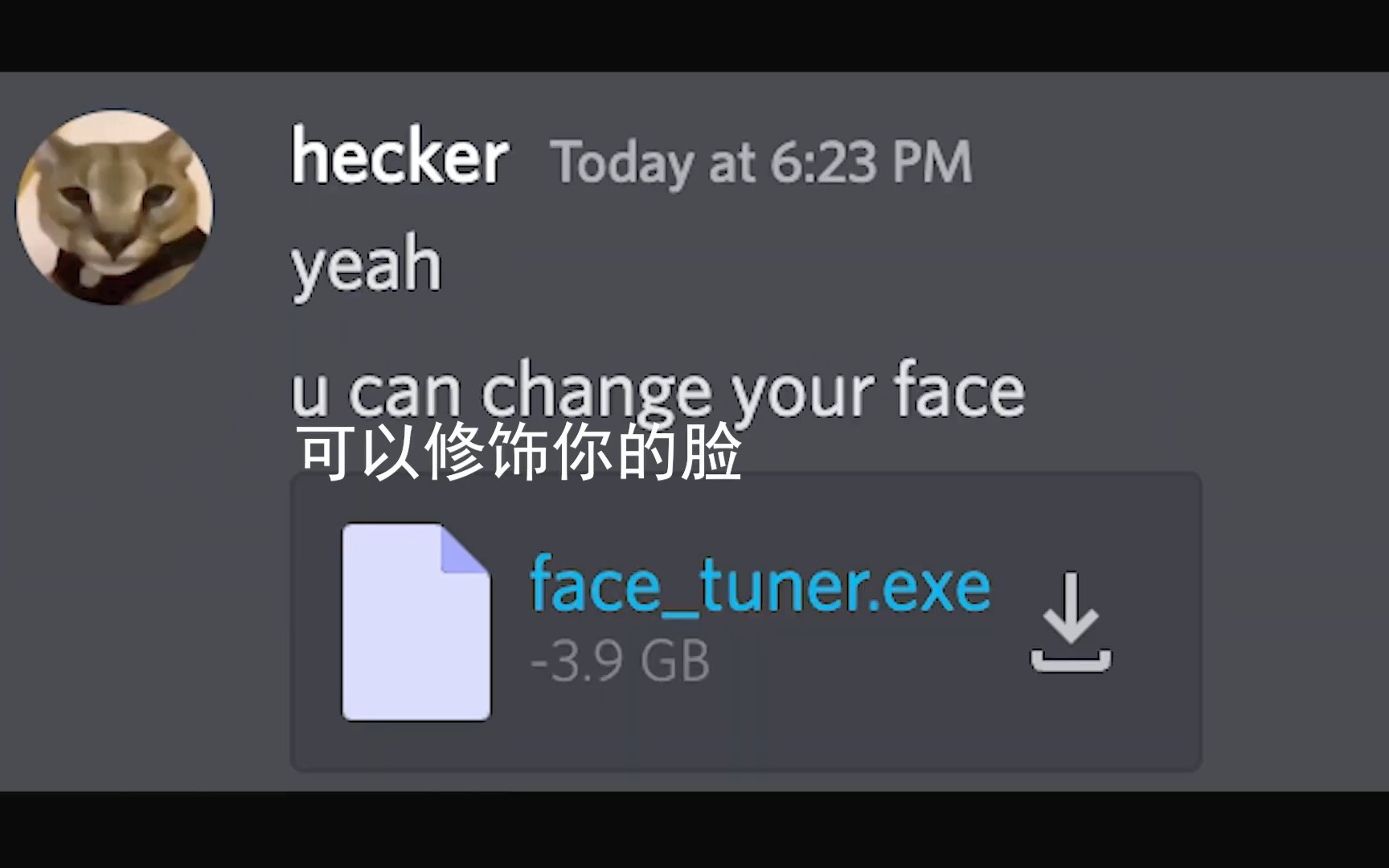Click the message u can change your face
1389x868 pixels.
pyautogui.click(x=657, y=391)
